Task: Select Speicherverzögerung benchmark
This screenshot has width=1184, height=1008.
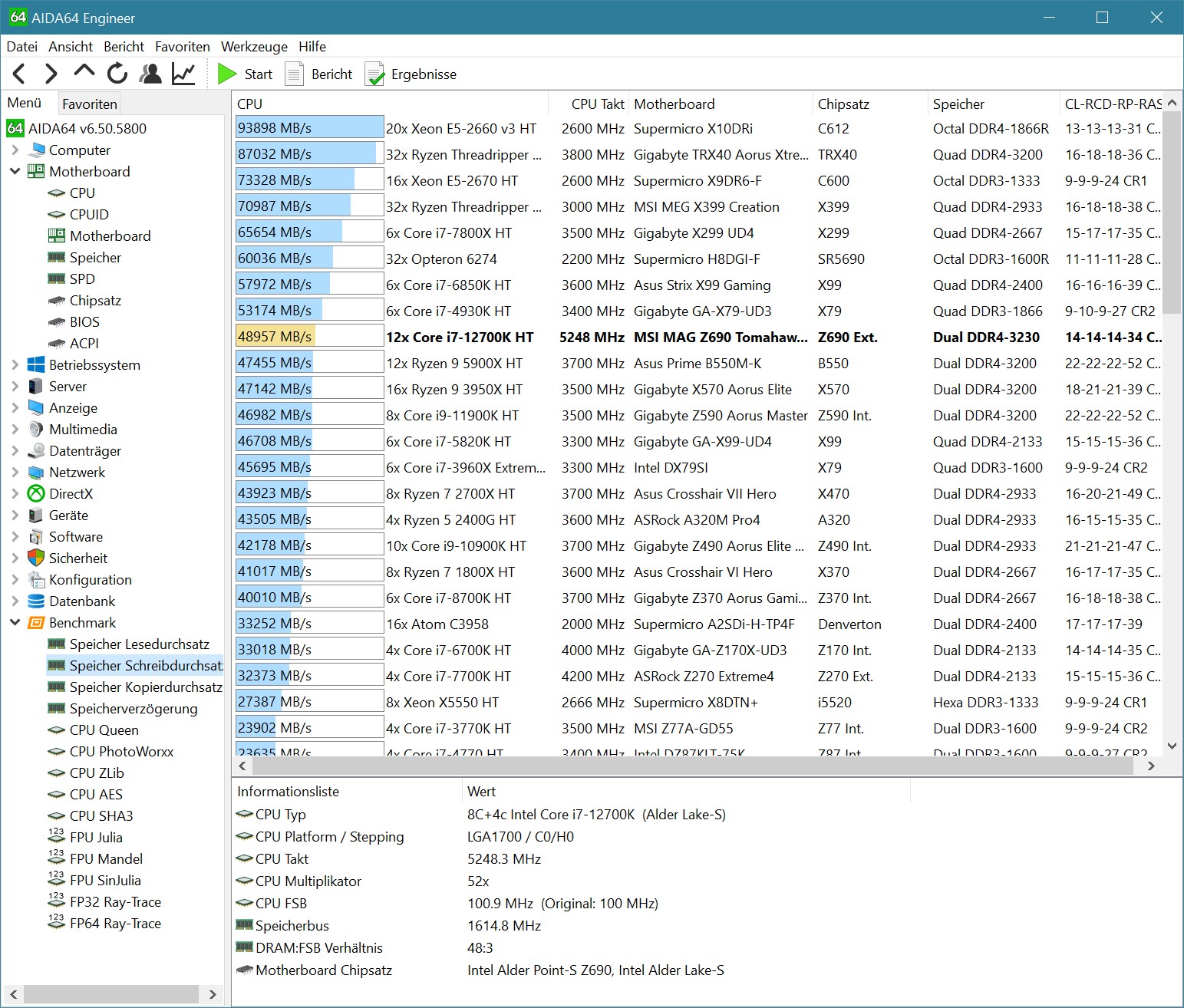Action: [x=134, y=708]
